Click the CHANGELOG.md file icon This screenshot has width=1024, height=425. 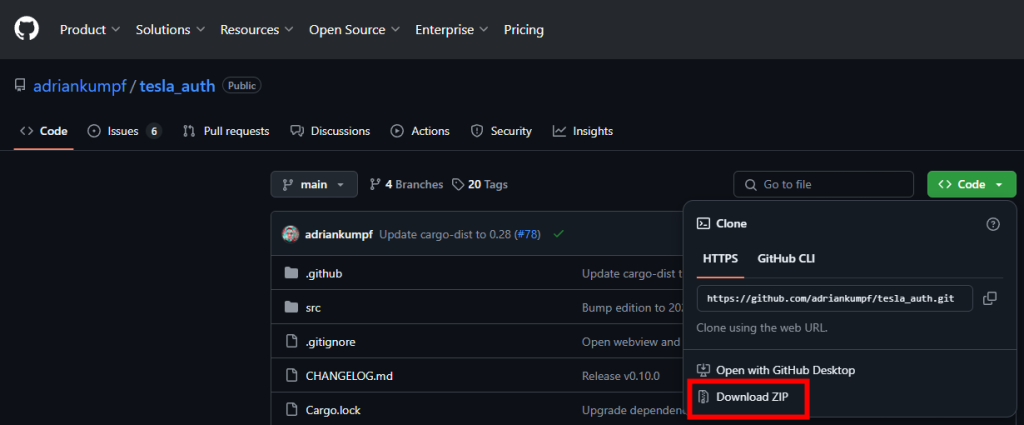(291, 375)
